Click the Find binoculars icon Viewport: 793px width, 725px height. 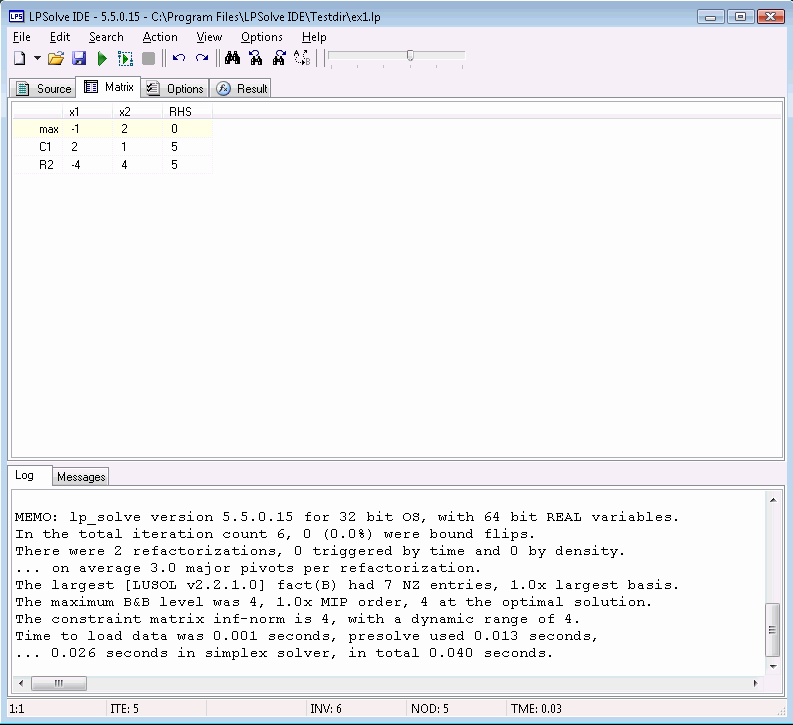click(233, 59)
